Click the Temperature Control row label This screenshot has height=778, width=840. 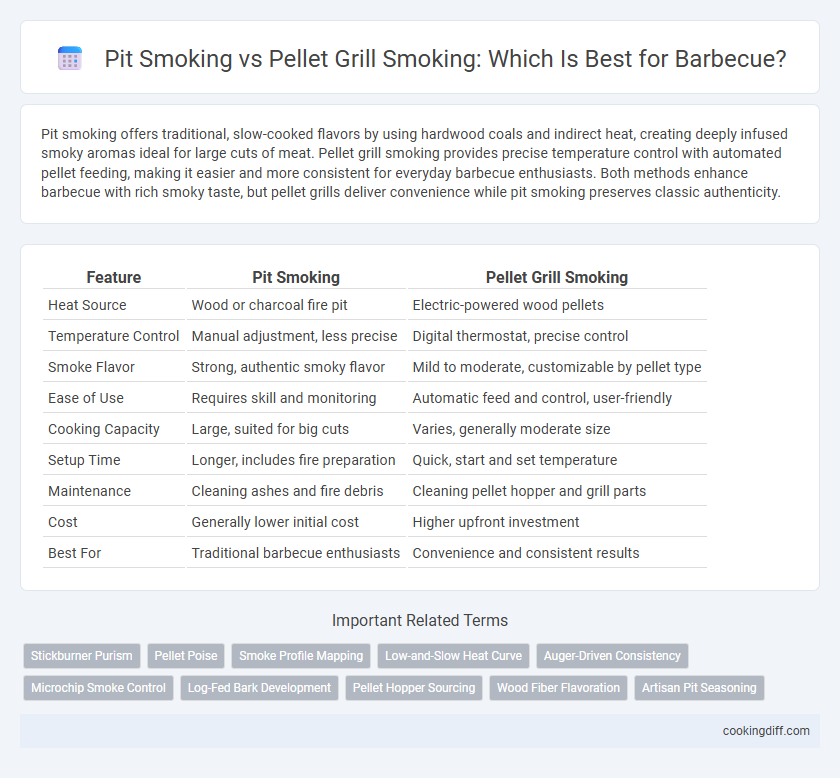pyautogui.click(x=114, y=336)
